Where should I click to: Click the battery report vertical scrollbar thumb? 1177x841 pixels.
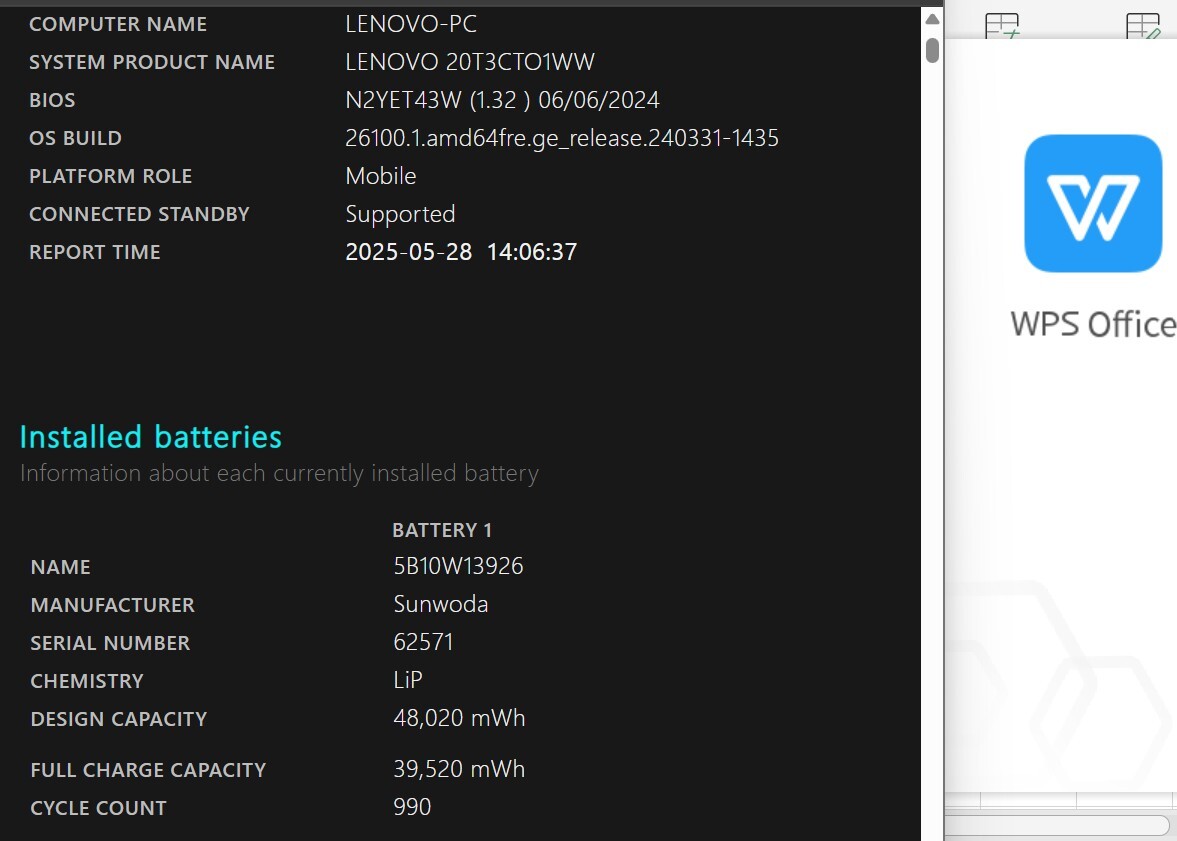(932, 51)
